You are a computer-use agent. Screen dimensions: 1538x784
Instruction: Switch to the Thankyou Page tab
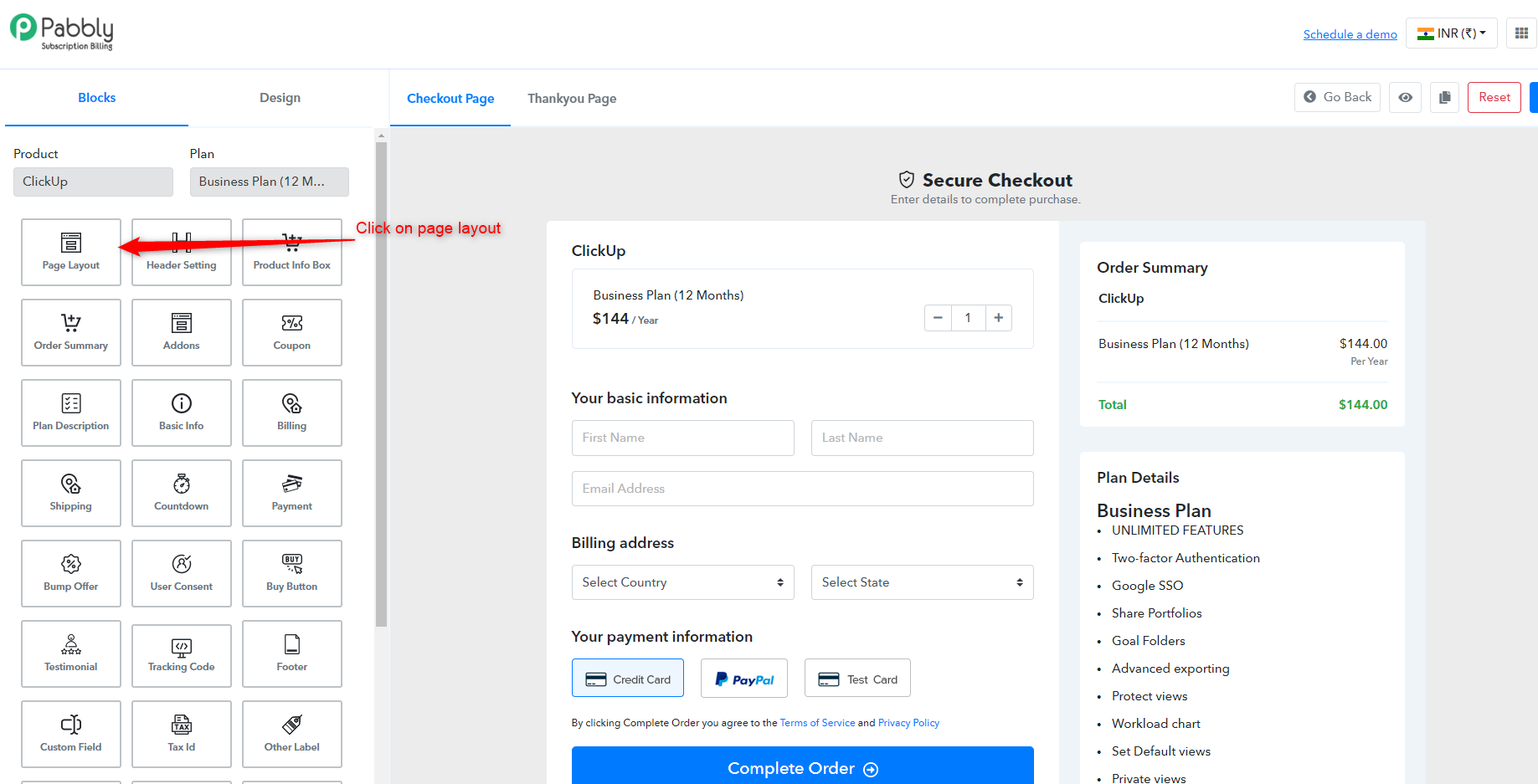(x=572, y=99)
